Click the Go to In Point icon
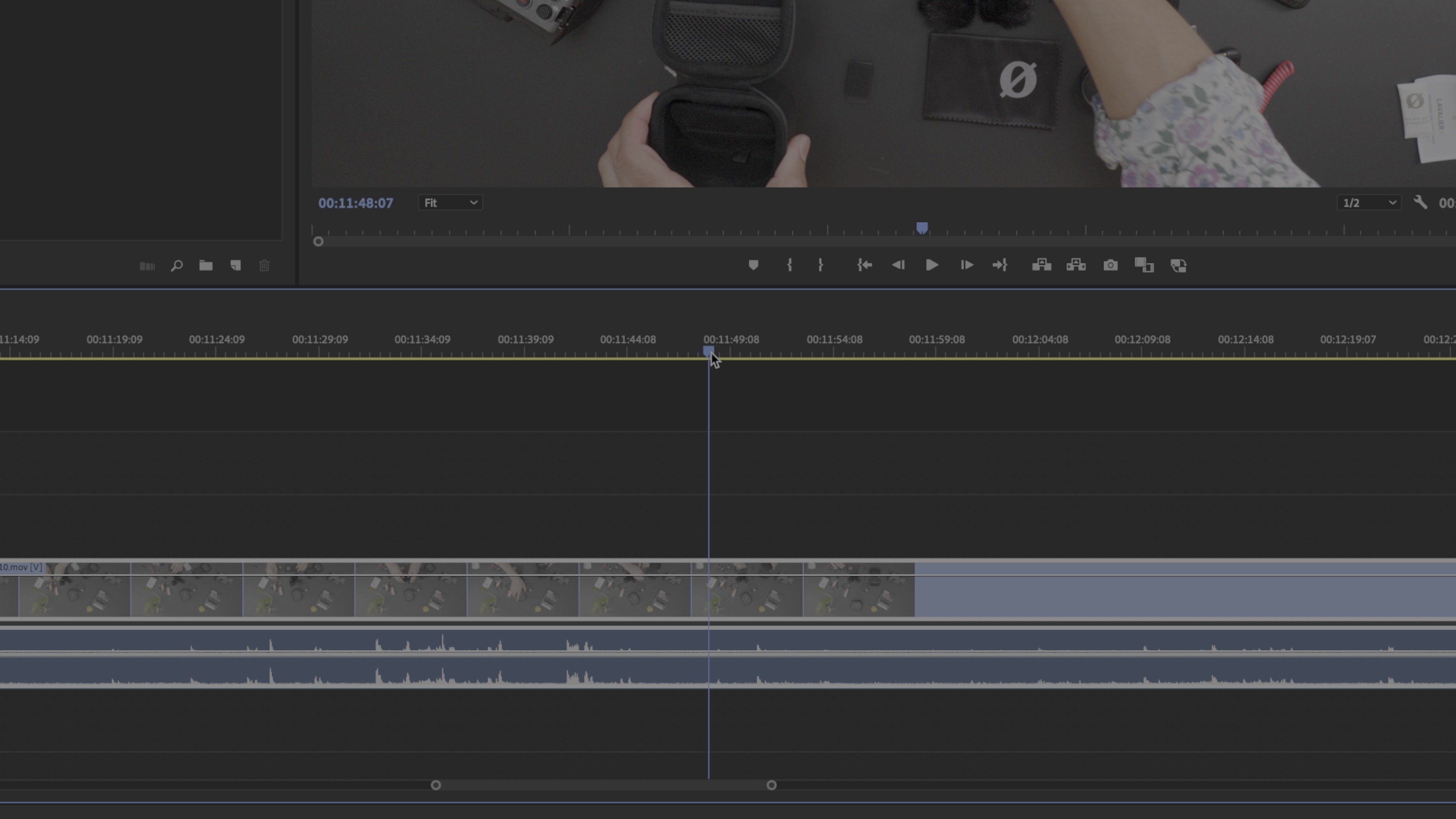This screenshot has height=819, width=1456. (x=864, y=265)
